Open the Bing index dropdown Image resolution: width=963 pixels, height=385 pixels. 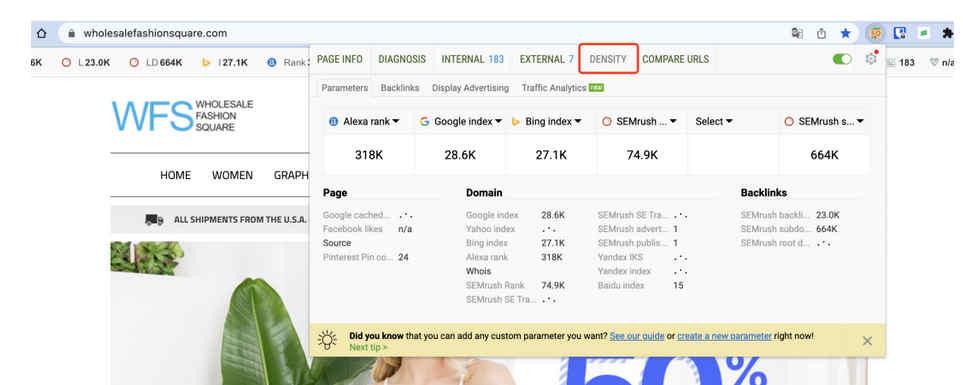coord(547,122)
